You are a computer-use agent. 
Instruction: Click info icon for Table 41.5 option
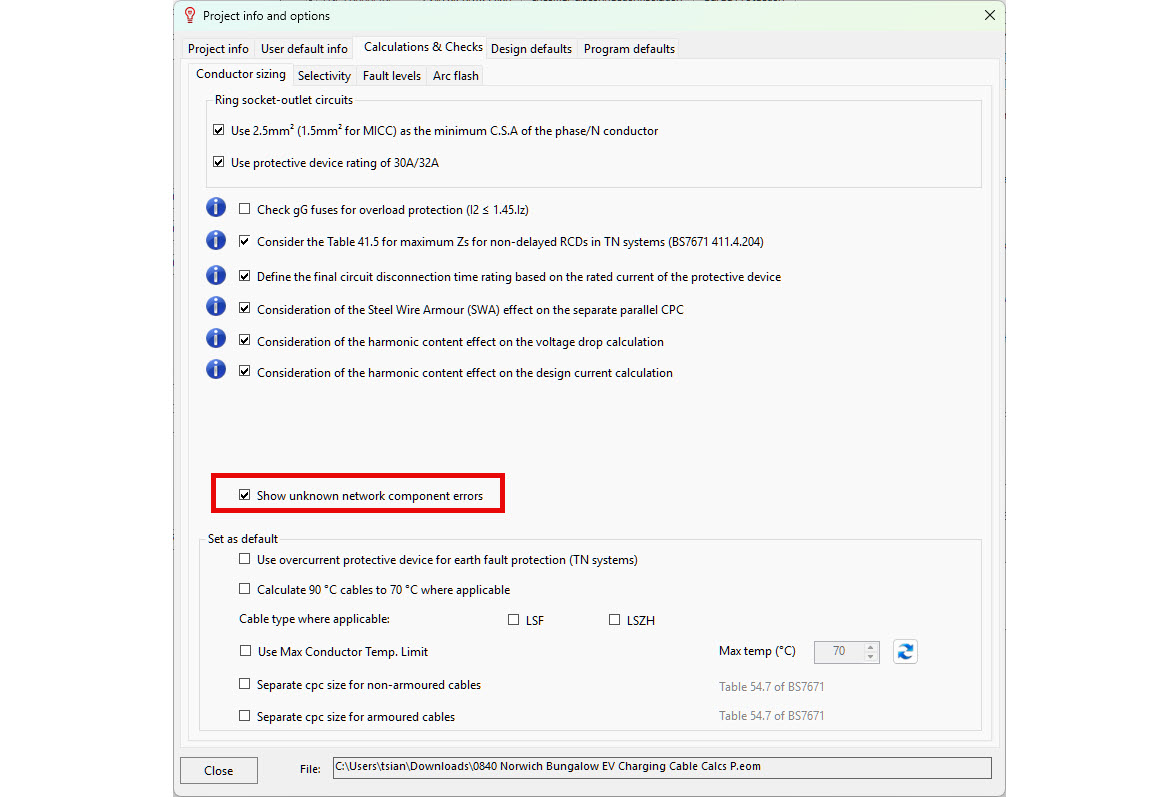click(x=216, y=241)
